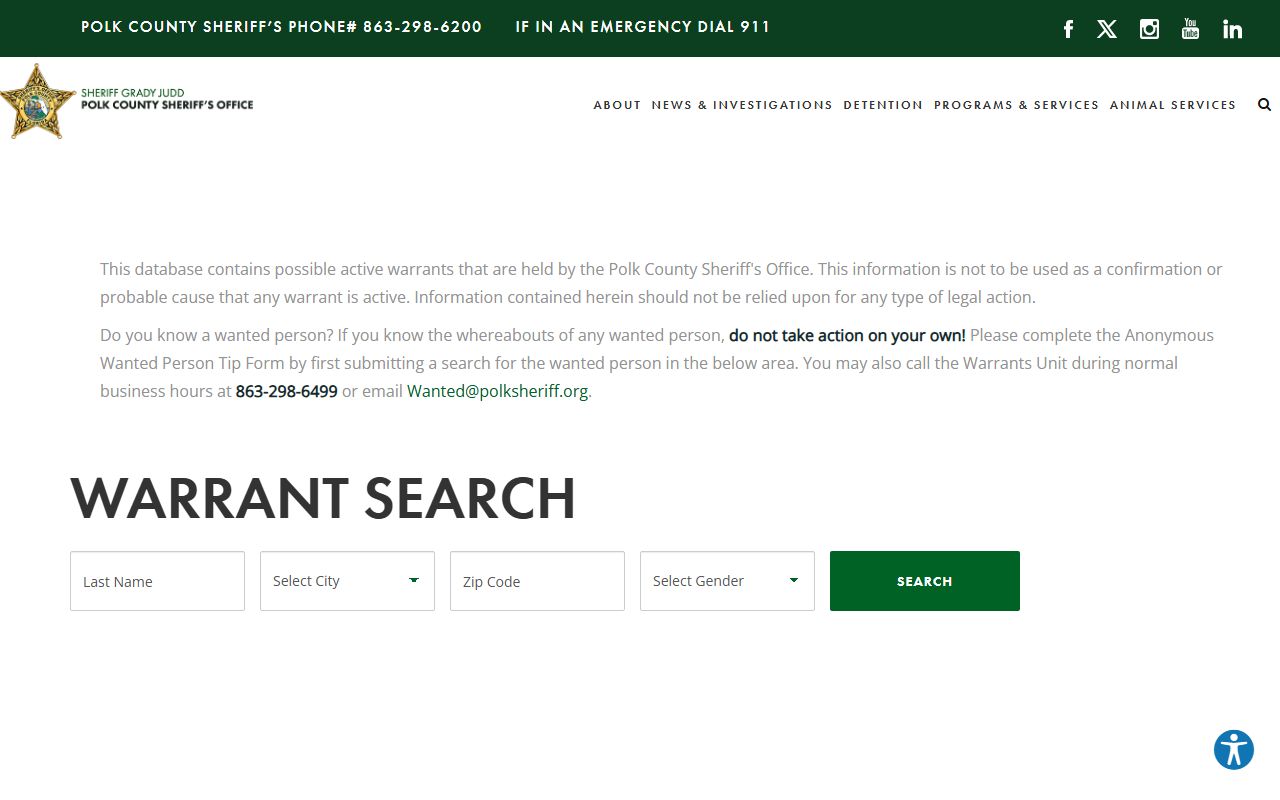Click the Sheriff's phone 863-298-6200 text
The image size is (1280, 800).
281,27
